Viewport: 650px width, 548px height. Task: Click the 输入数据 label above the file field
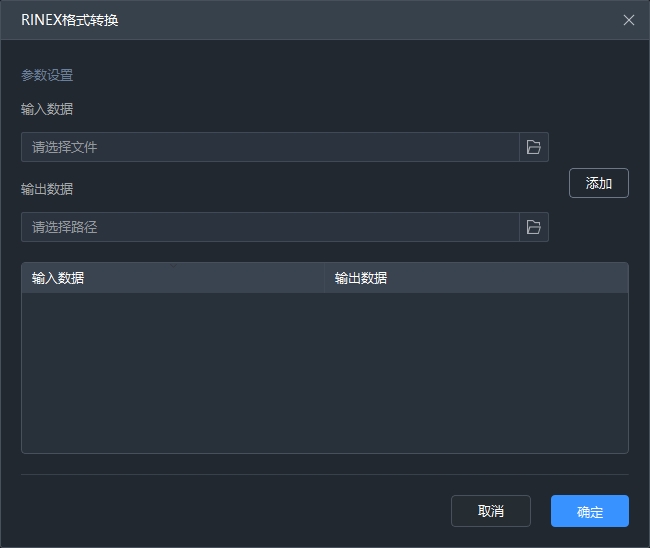coord(47,109)
